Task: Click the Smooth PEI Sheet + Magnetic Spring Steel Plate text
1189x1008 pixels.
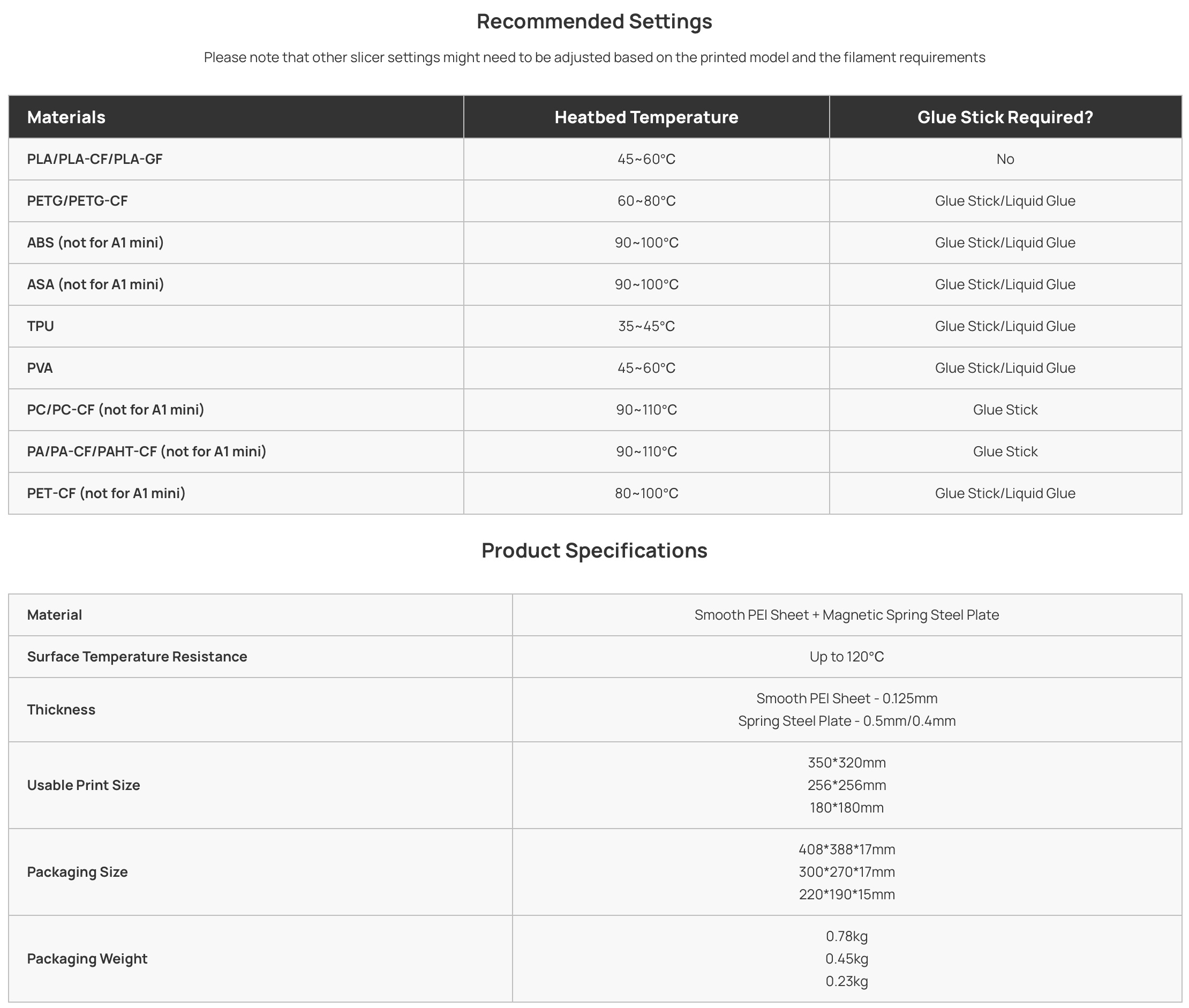Action: (x=846, y=614)
